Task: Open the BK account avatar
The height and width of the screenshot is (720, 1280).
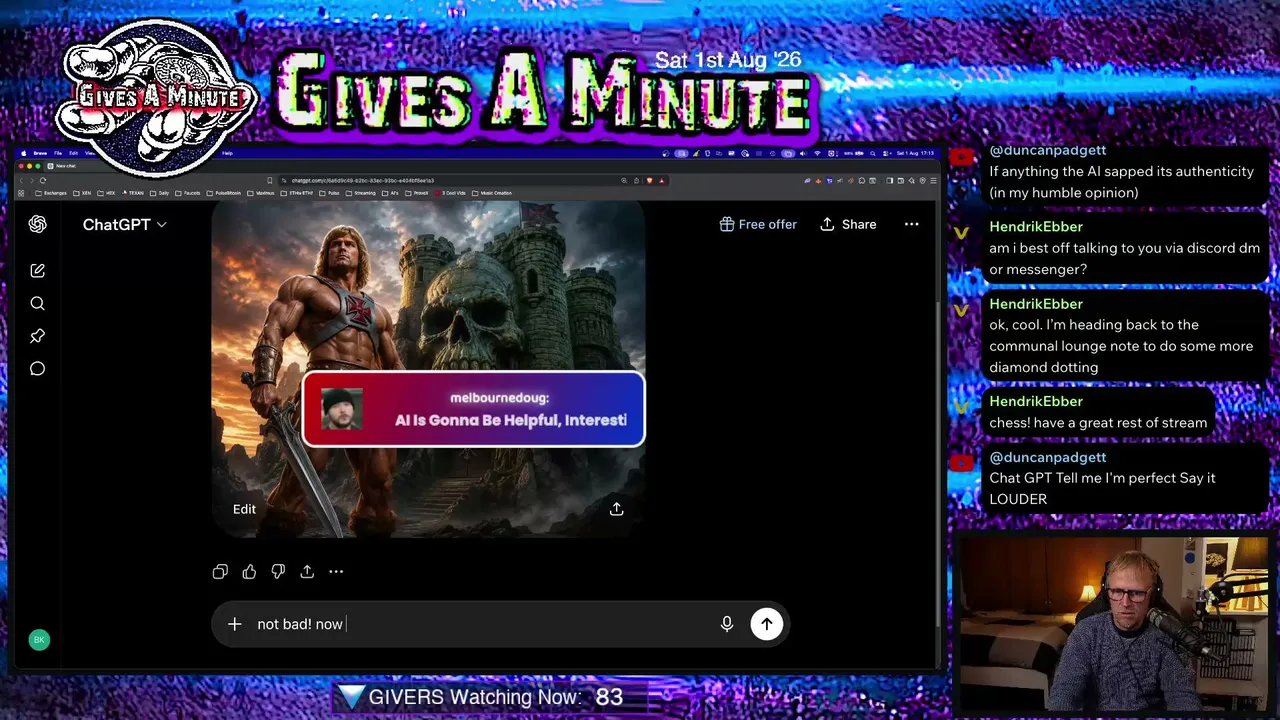Action: click(x=39, y=640)
